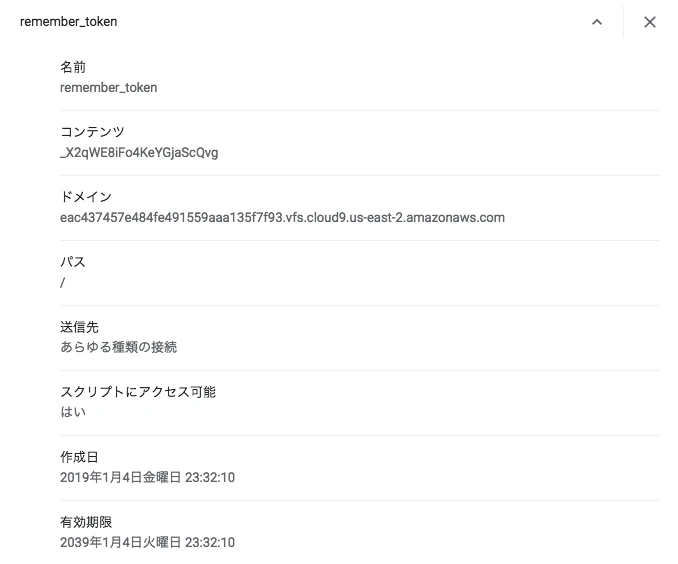
Task: Select the content value _X2qWE8iFo4KeYGjaScQvg
Action: pyautogui.click(x=139, y=153)
